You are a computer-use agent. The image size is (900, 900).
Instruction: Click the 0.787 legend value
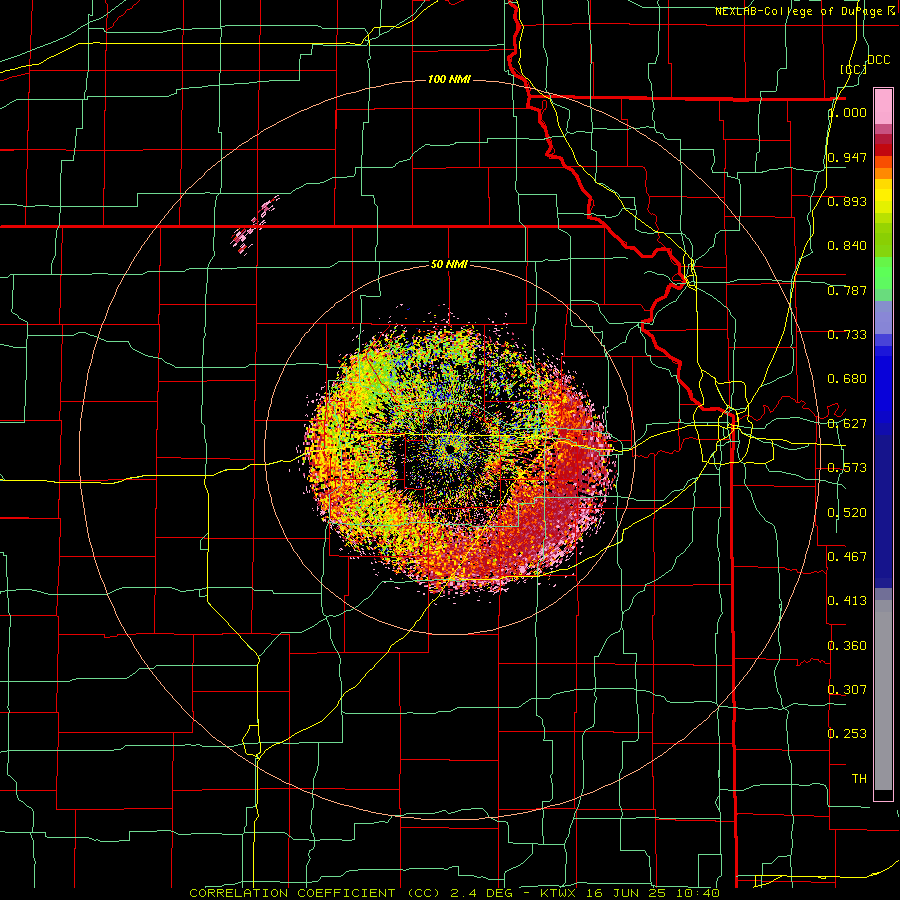(x=847, y=290)
